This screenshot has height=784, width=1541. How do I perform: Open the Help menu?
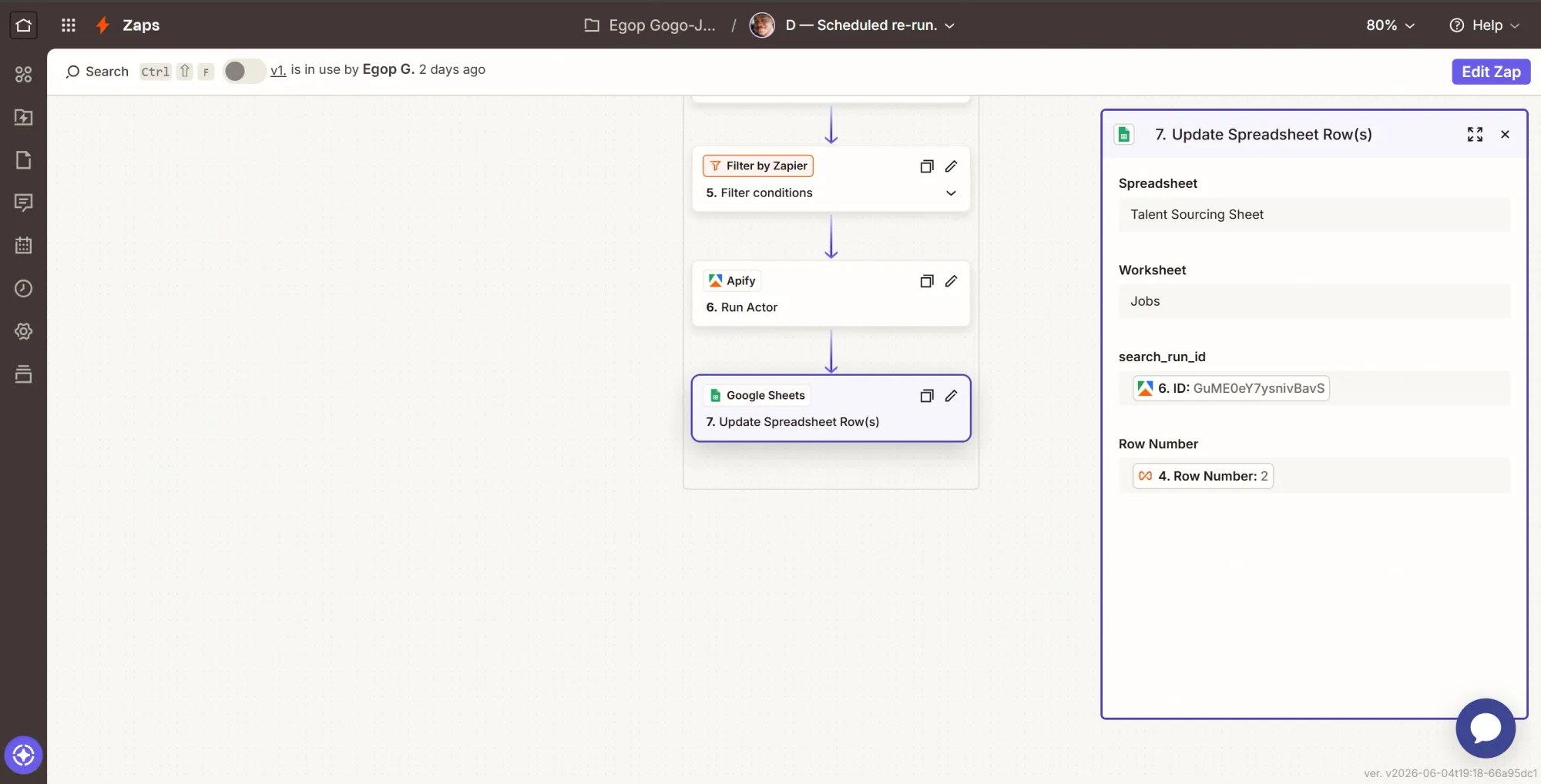[x=1484, y=25]
